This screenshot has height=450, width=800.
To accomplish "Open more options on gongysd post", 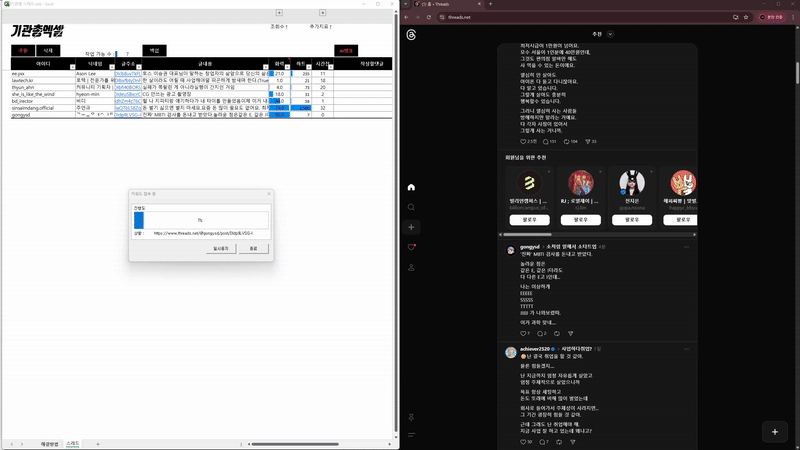I will click(686, 247).
